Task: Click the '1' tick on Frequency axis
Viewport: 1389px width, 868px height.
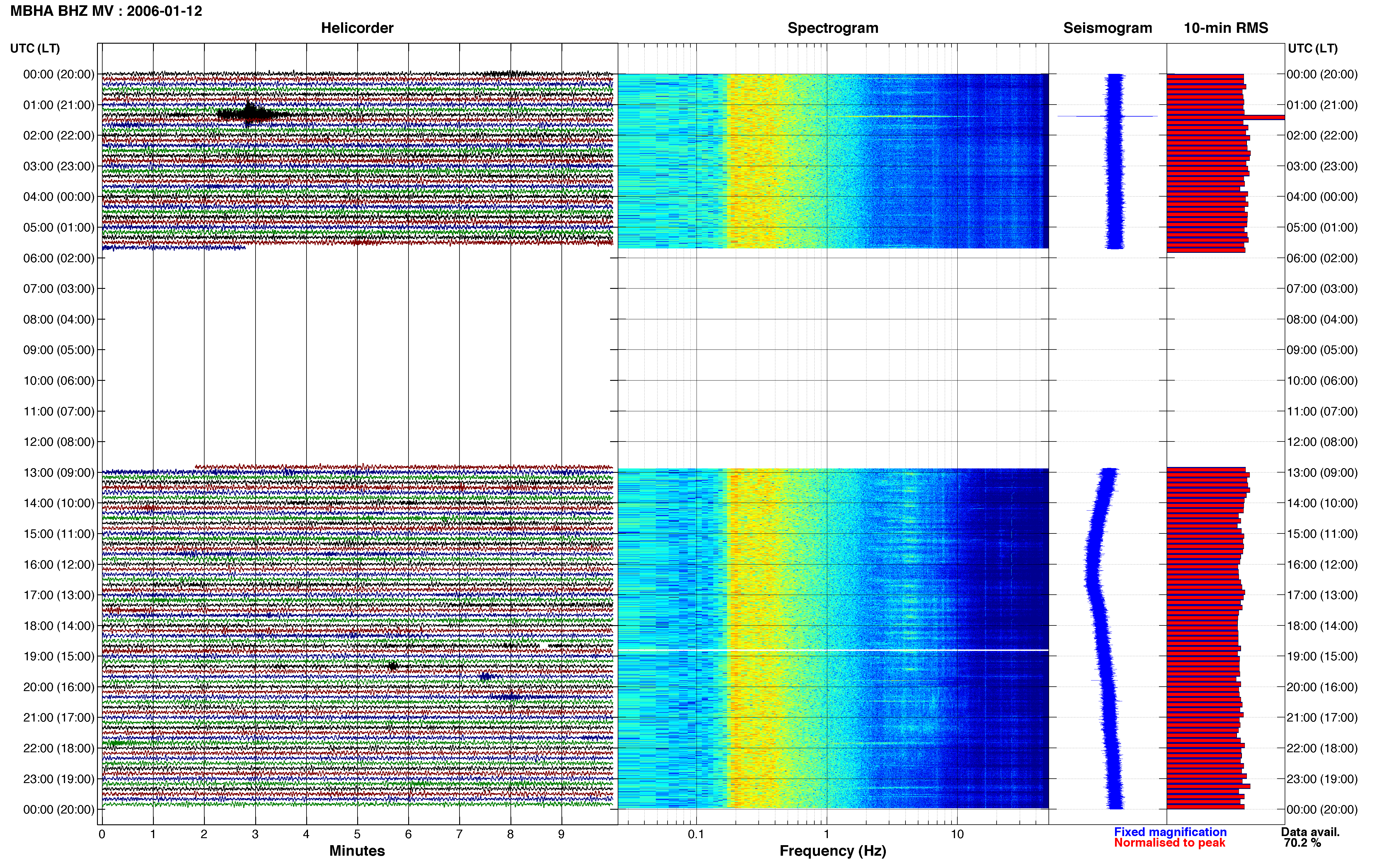Action: [827, 835]
